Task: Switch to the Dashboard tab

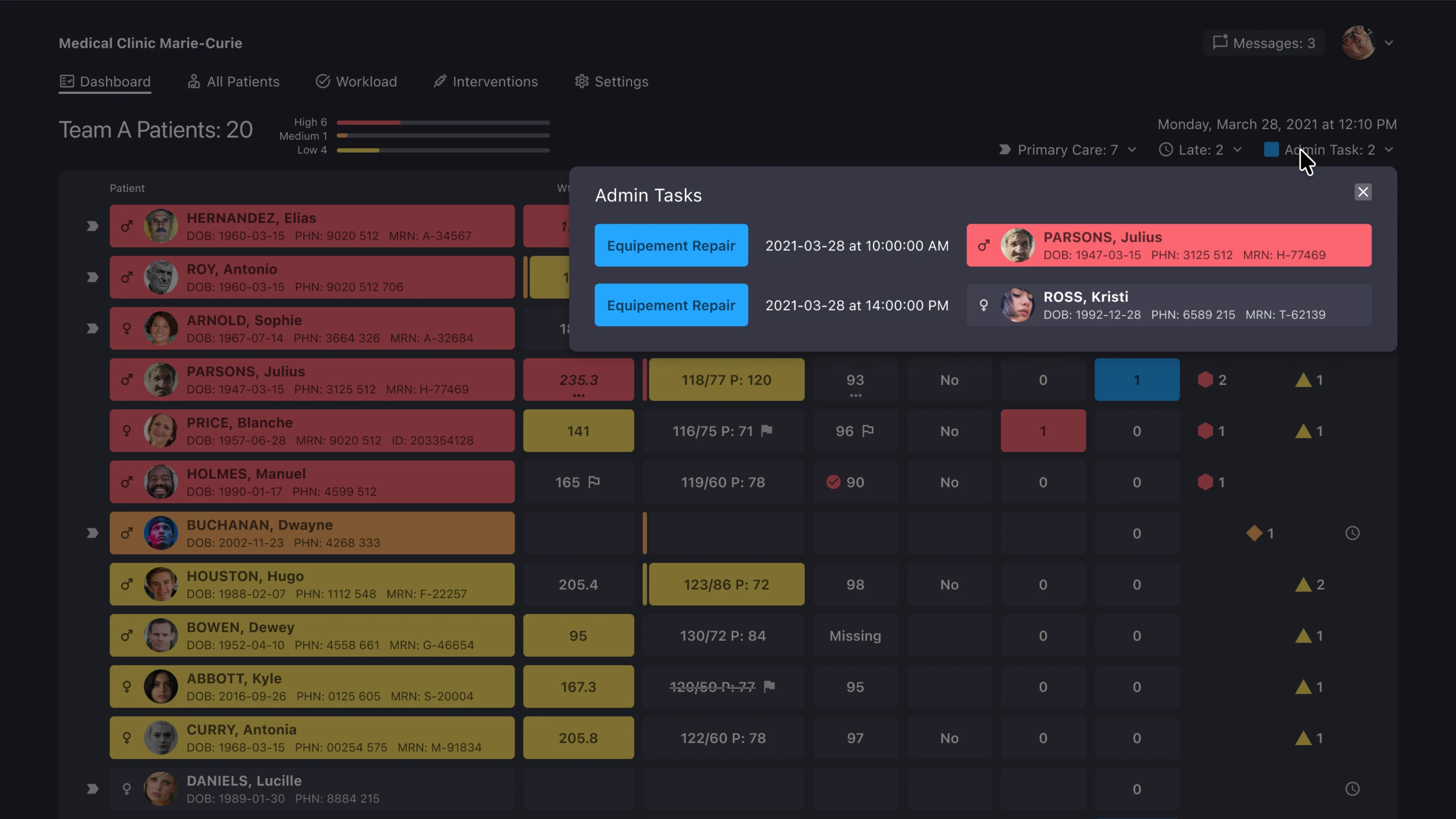Action: (105, 82)
